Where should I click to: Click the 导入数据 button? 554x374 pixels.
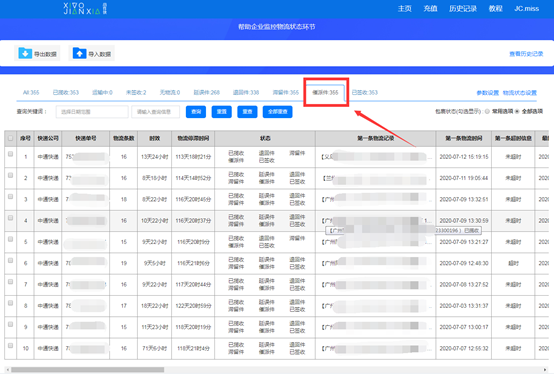click(92, 53)
